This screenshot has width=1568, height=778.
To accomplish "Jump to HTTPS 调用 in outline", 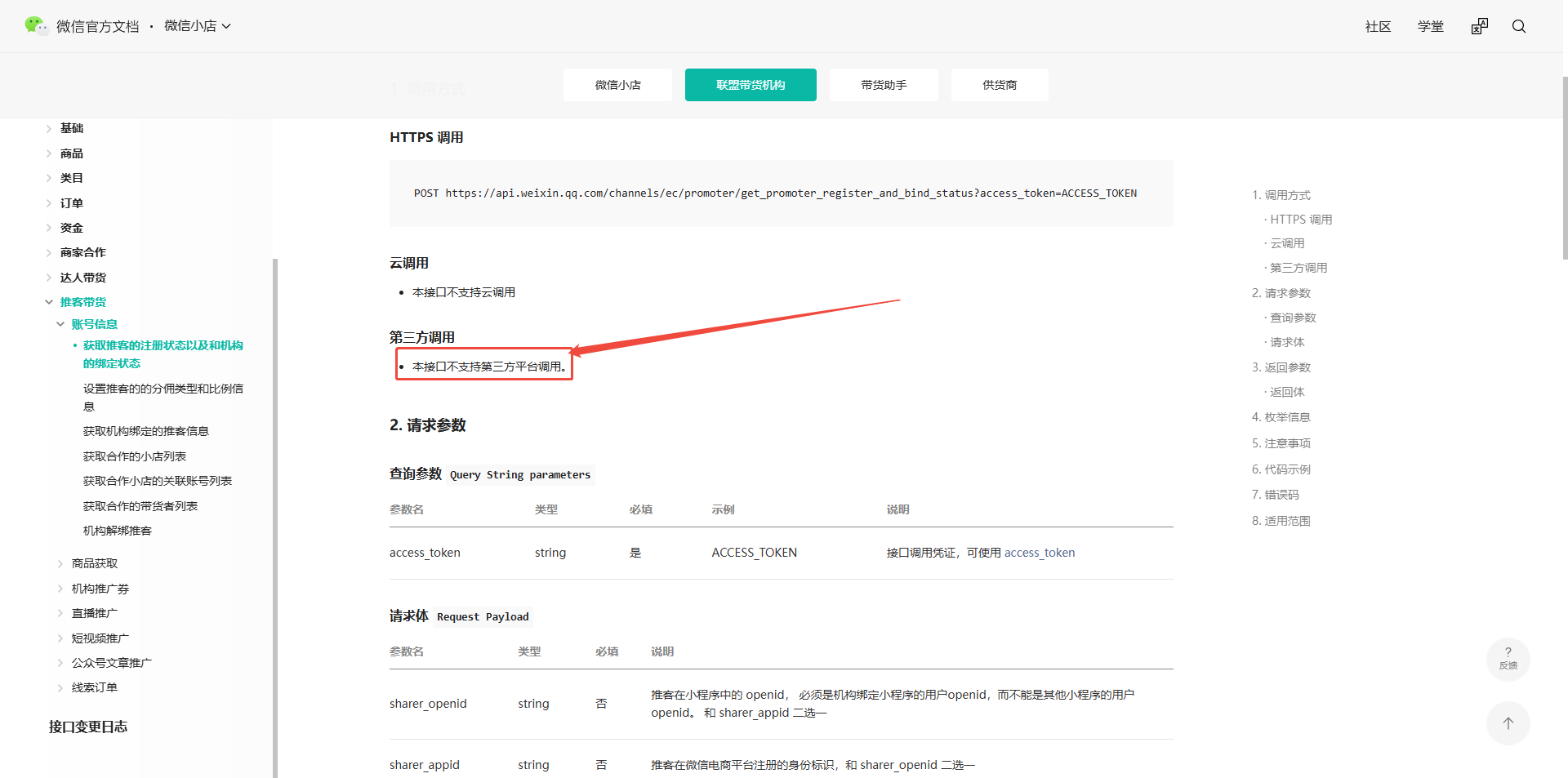I will [x=1301, y=220].
